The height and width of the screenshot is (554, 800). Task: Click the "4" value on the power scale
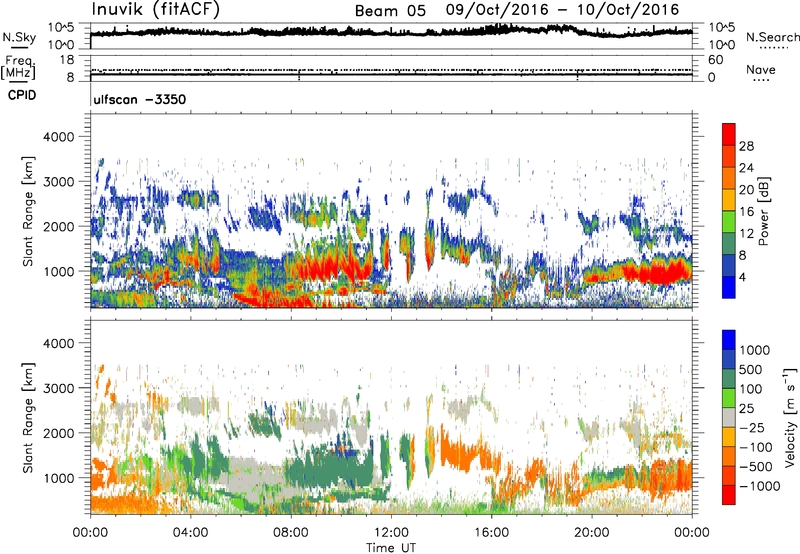(x=742, y=277)
